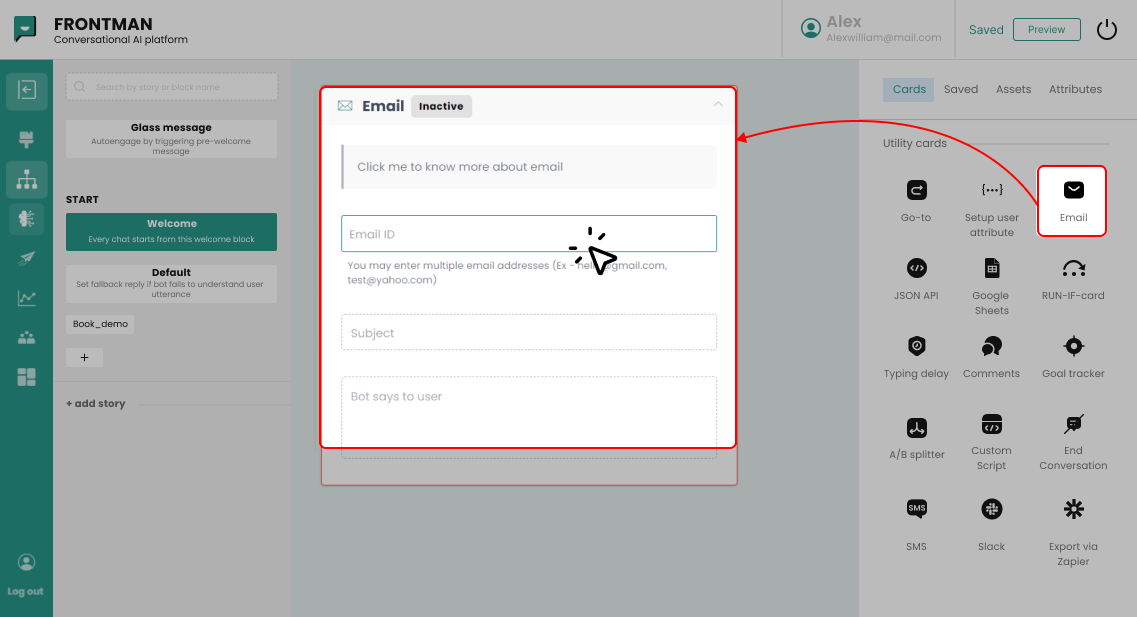Click the Subject input field

[528, 333]
